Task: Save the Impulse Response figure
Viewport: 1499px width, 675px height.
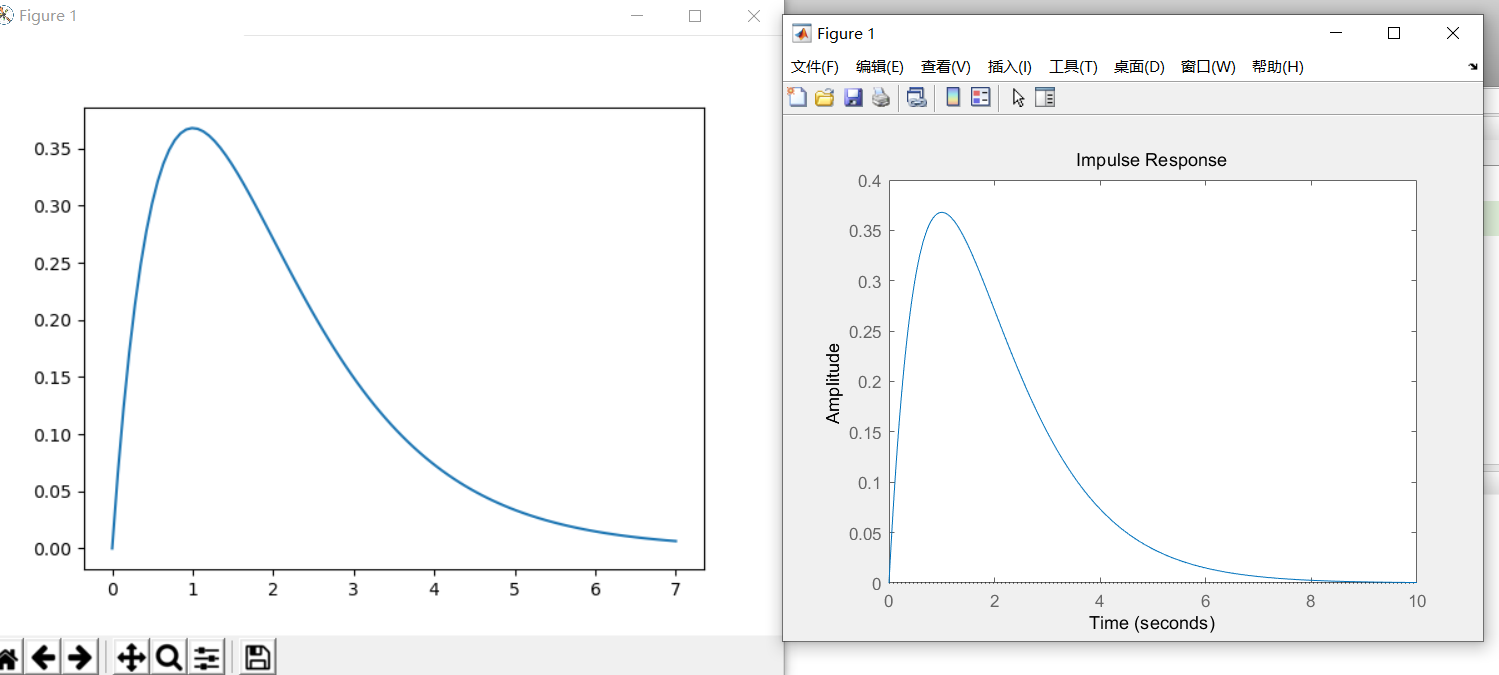Action: click(853, 97)
